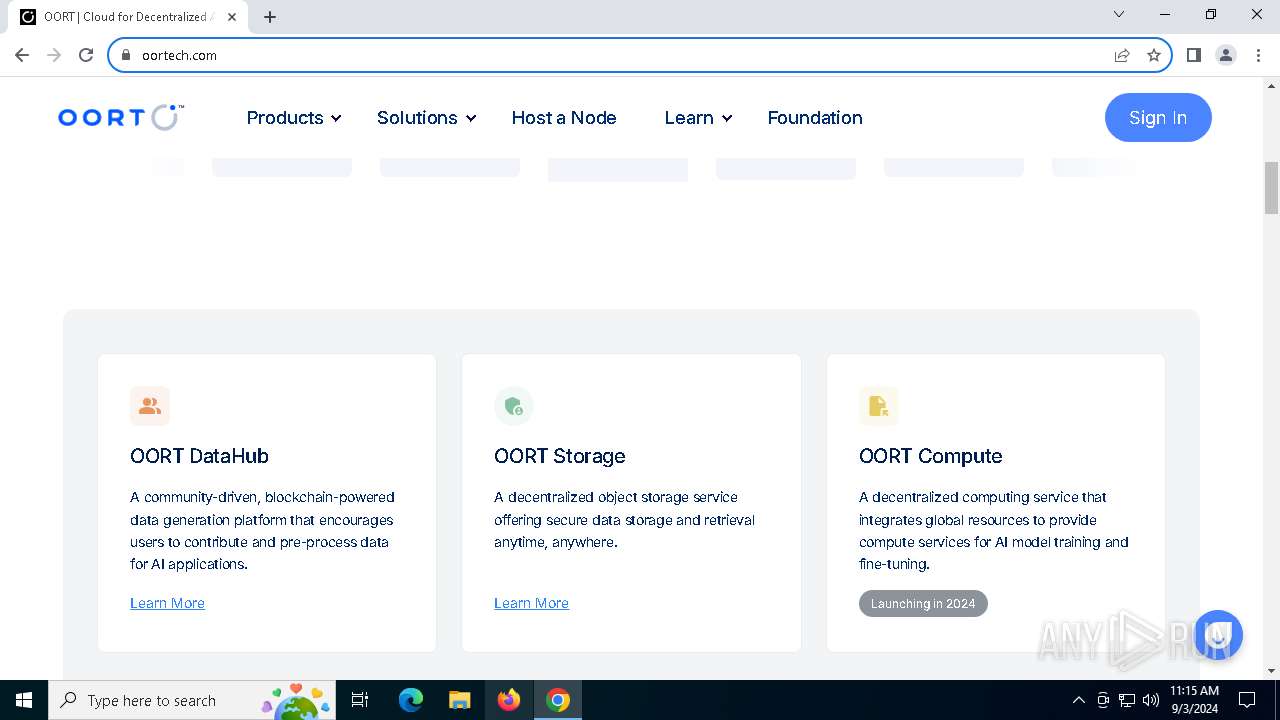This screenshot has width=1280, height=720.
Task: Click the OORT Storage shield icon
Action: point(514,406)
